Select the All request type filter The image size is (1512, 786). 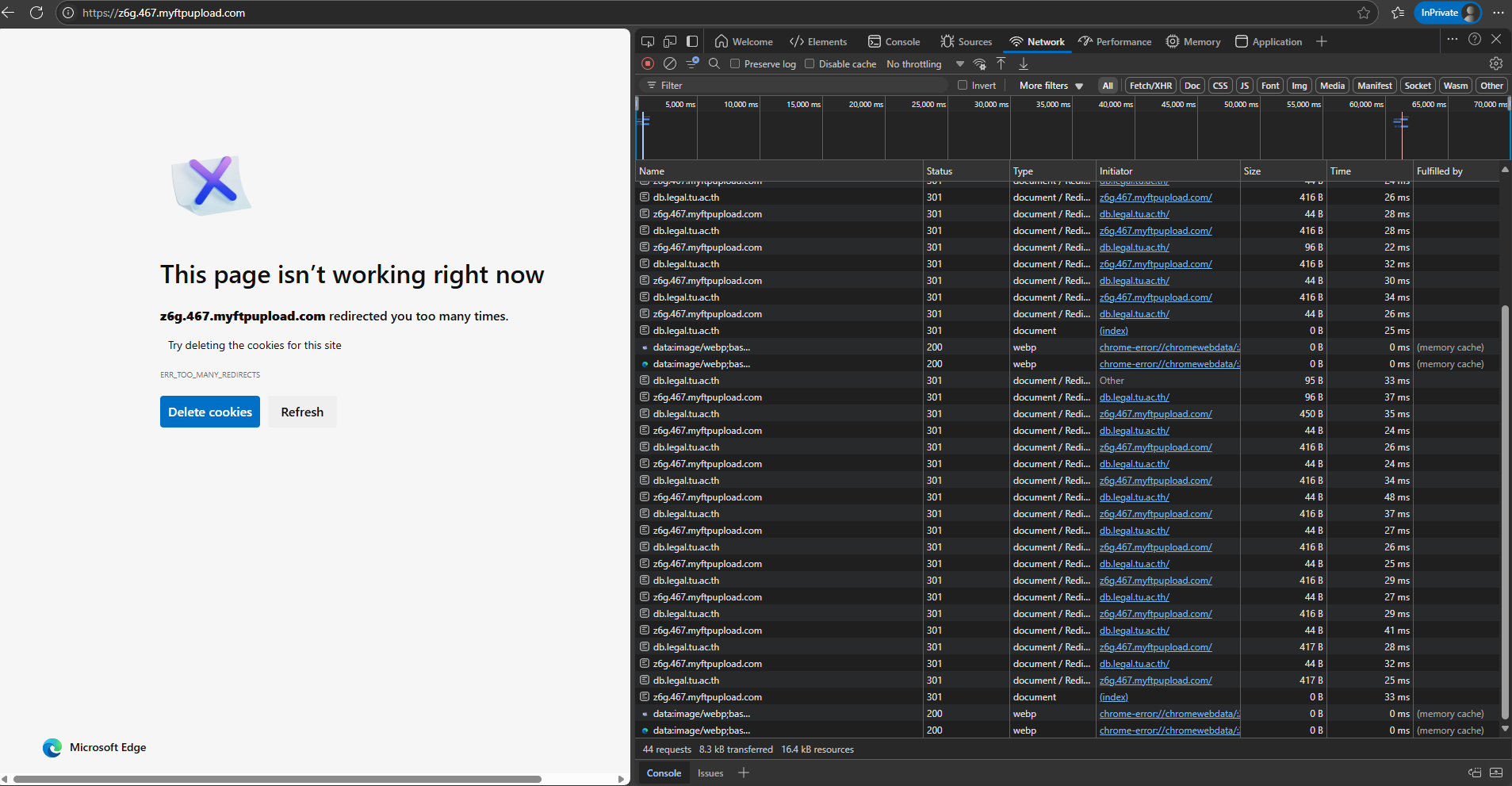point(1108,86)
